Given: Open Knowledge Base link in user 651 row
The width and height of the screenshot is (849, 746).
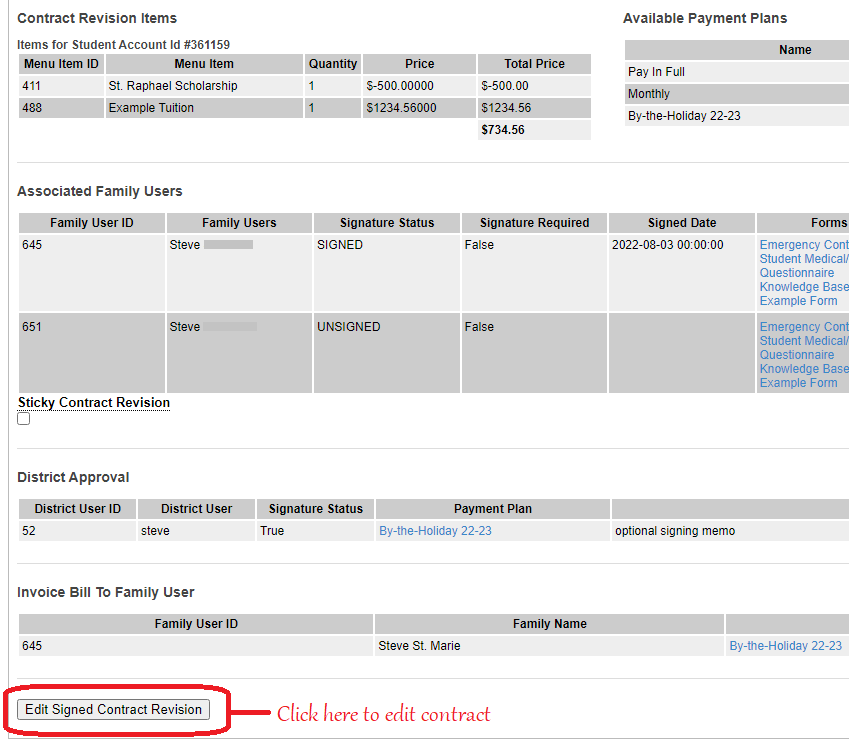Looking at the screenshot, I should pyautogui.click(x=804, y=369).
